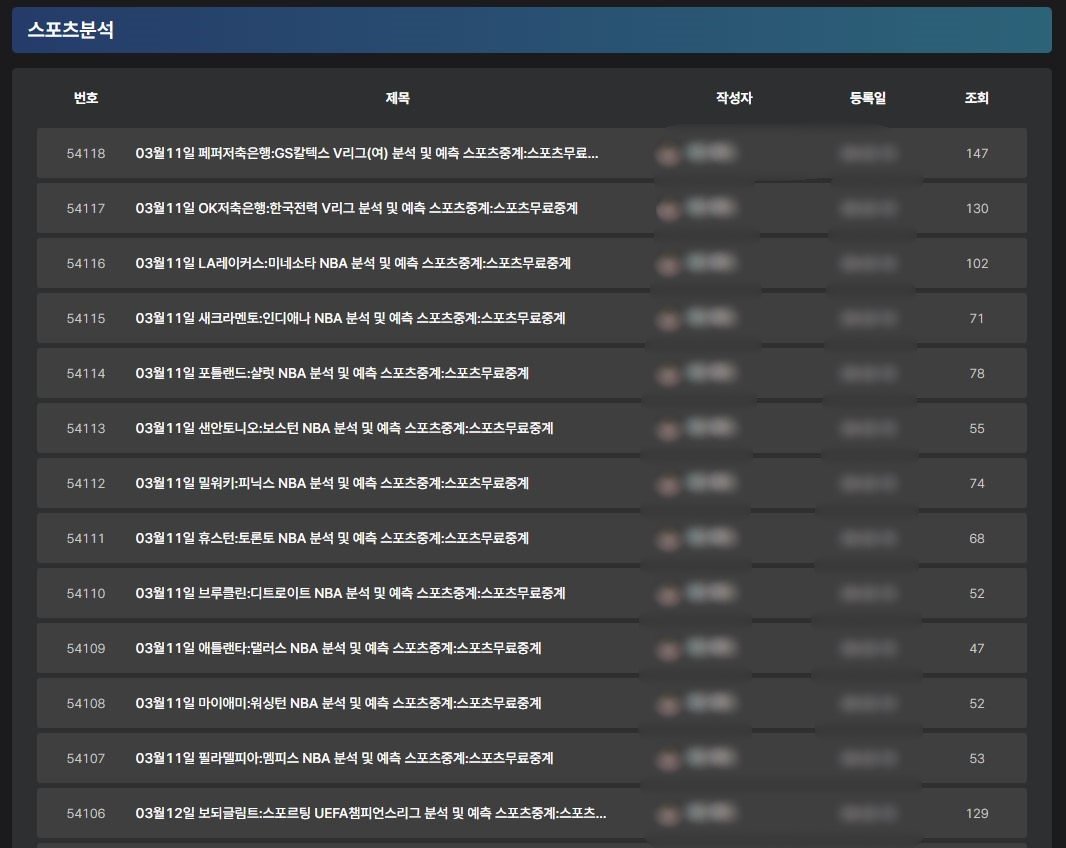Select the 새크라멘토:인디애나 NBA post title
Viewport: 1066px width, 848px height.
350,318
